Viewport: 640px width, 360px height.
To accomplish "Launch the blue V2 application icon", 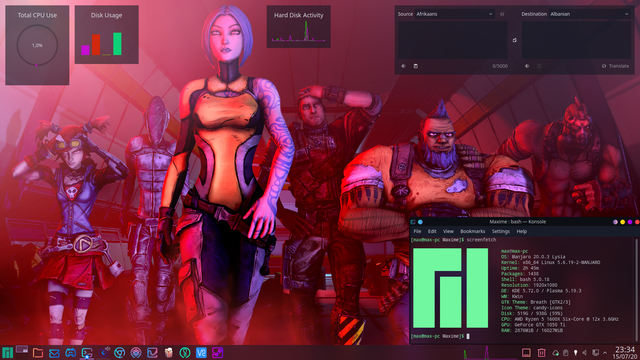I will tap(201, 353).
